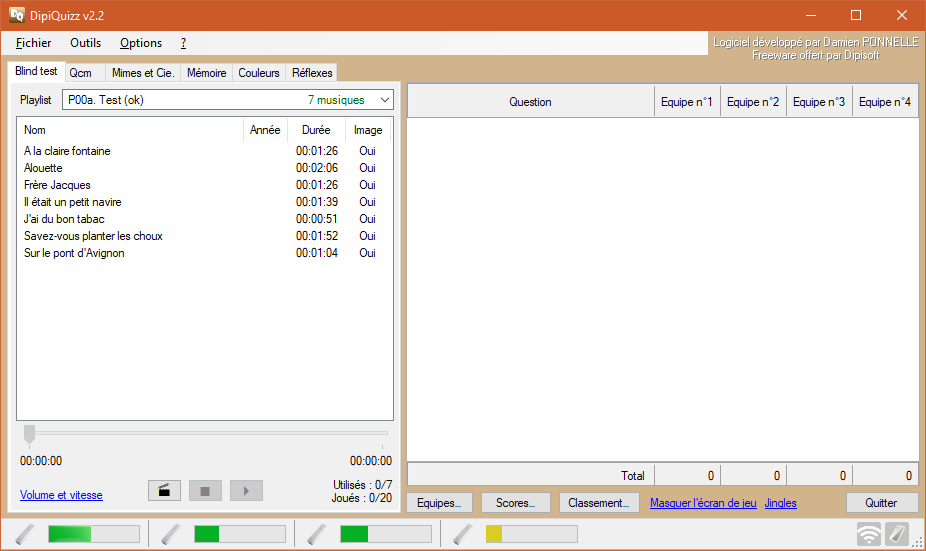Click the Wi-Fi signal icon at bottom right
This screenshot has width=926, height=551.
869,535
